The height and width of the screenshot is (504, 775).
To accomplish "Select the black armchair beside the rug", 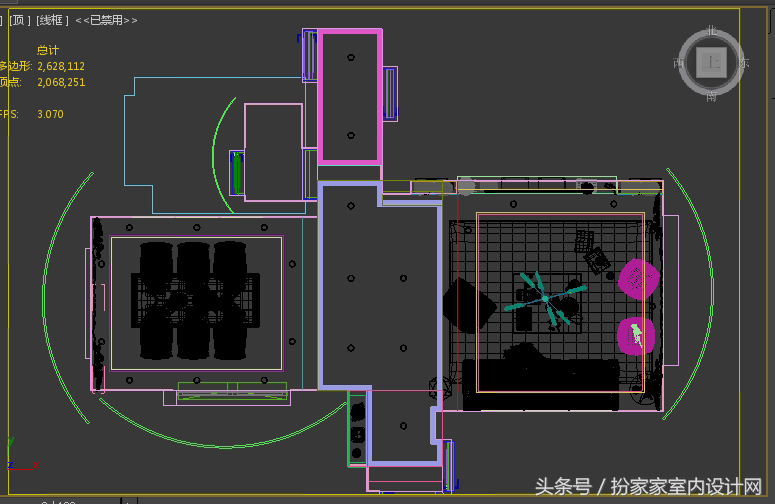I will [469, 305].
